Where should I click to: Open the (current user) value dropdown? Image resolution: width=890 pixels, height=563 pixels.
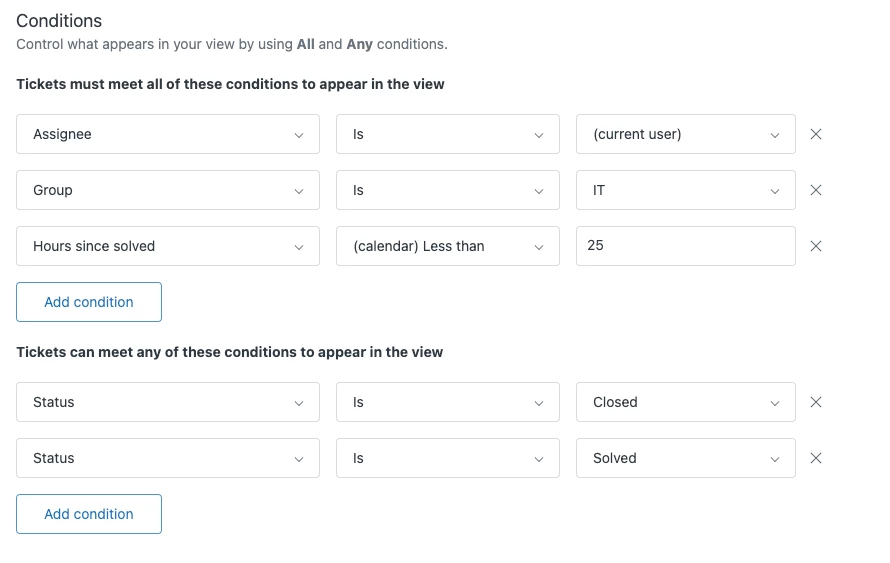685,134
